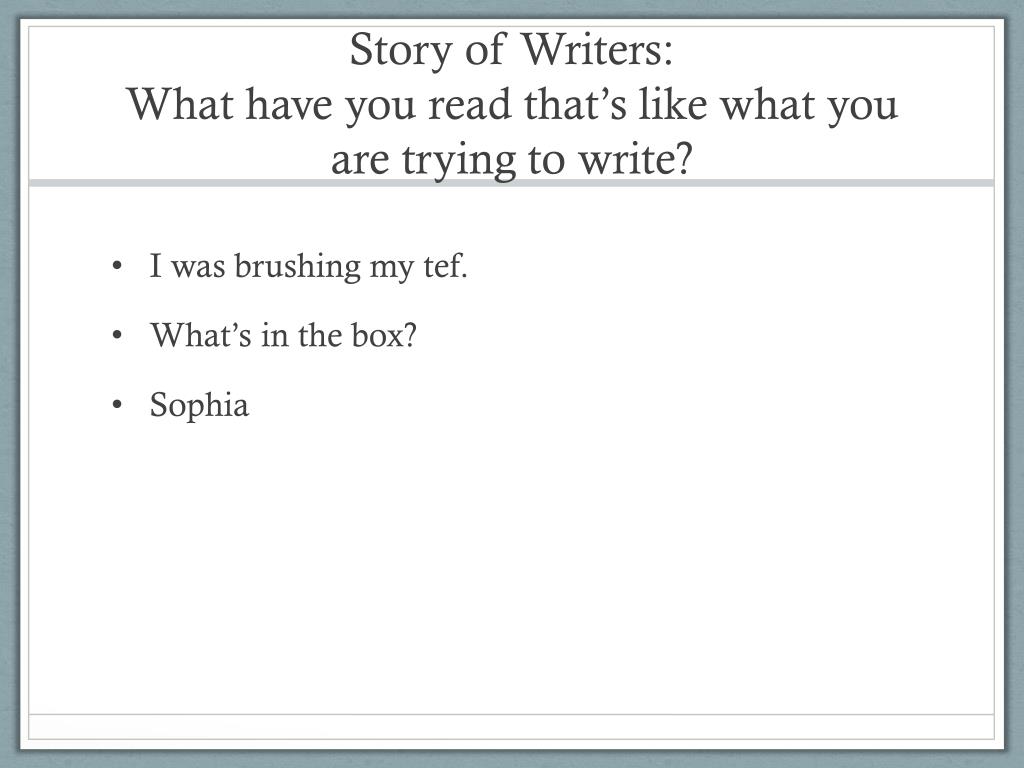Image resolution: width=1024 pixels, height=768 pixels.
Task: Click the "are trying to write?" title line
Action: (511, 159)
